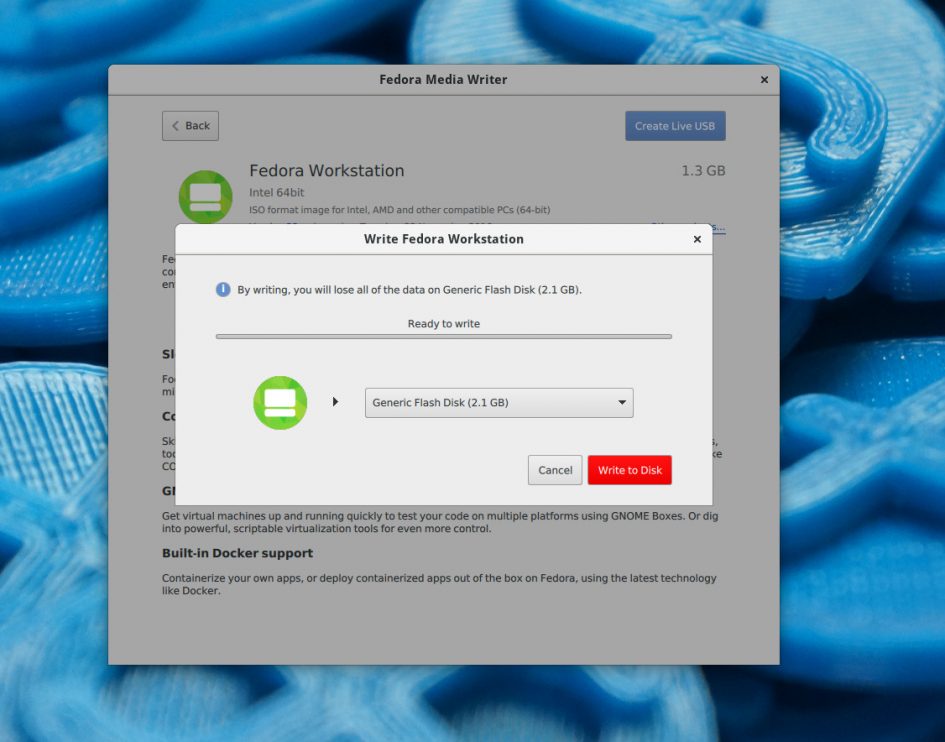
Task: Click the blue Create Live USB button
Action: tap(675, 125)
